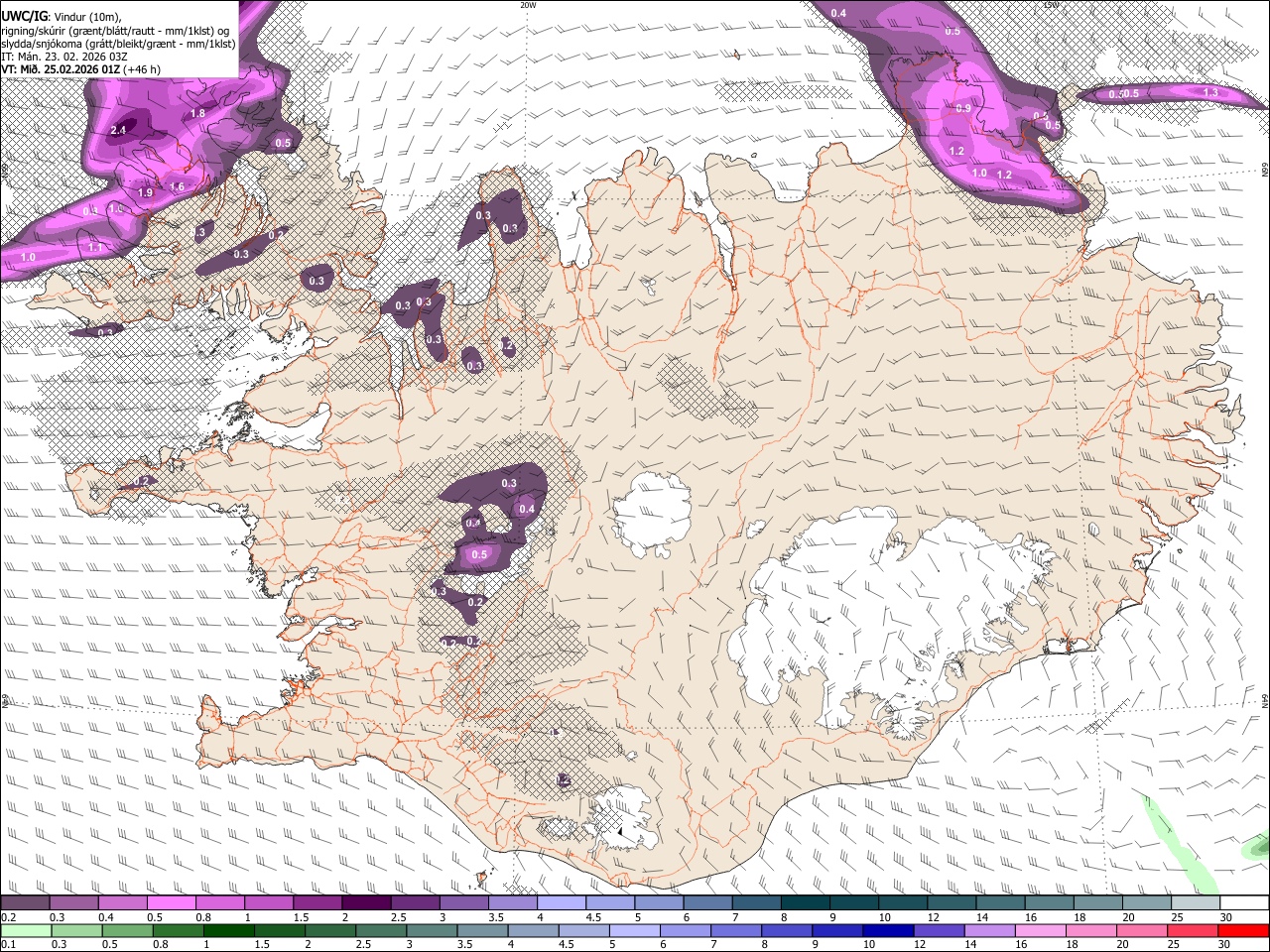Click the bright red swatch in the rain legend

click(x=1244, y=930)
